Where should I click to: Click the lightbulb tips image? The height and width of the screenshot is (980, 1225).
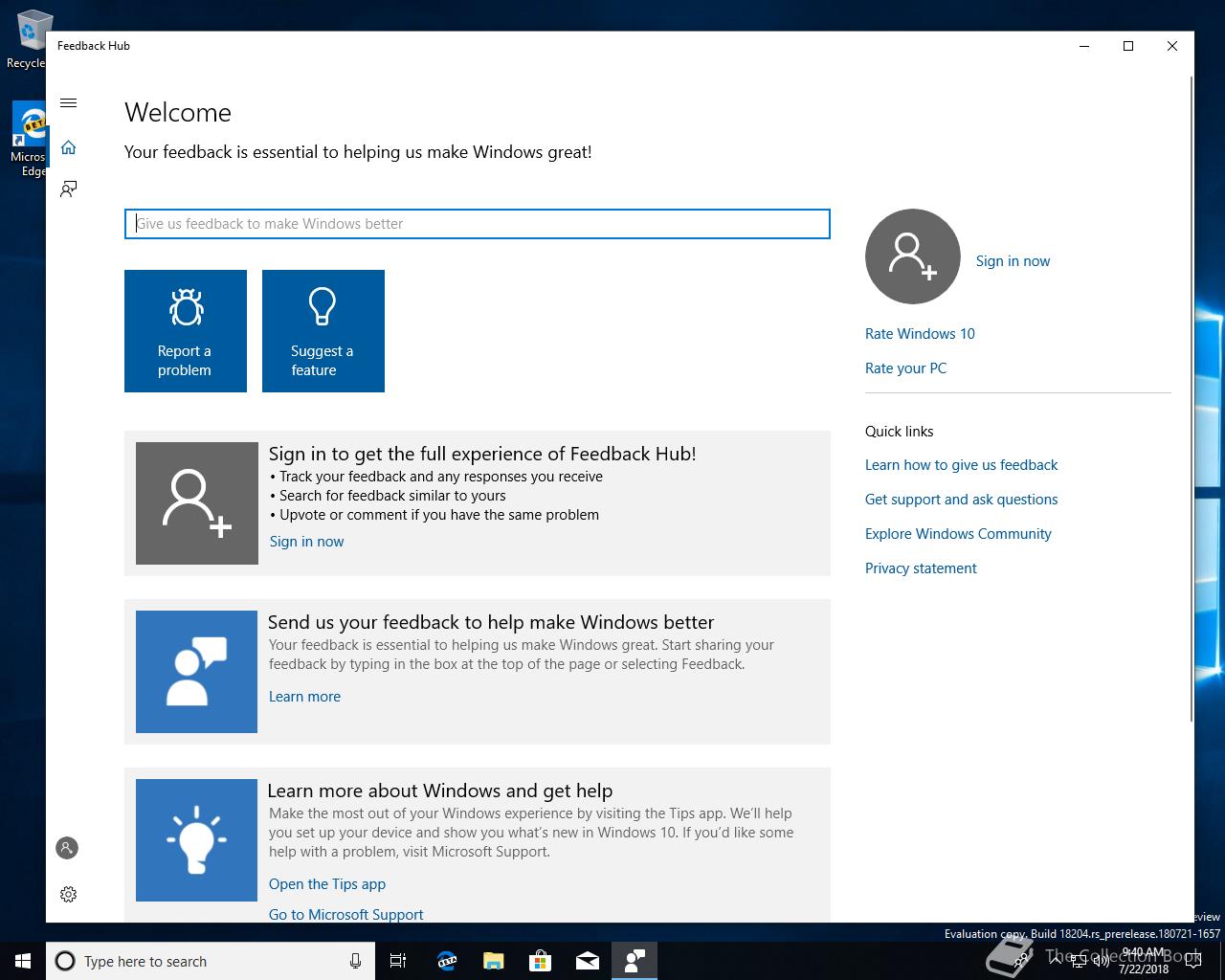[x=196, y=840]
